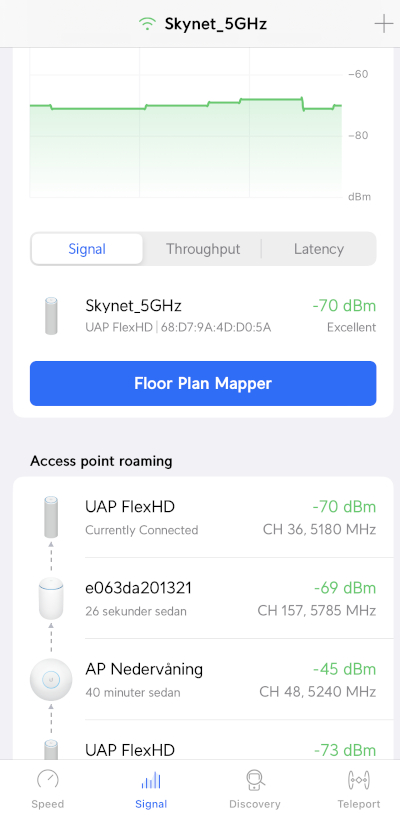Select the e063da201321 roaming entry

point(203,598)
